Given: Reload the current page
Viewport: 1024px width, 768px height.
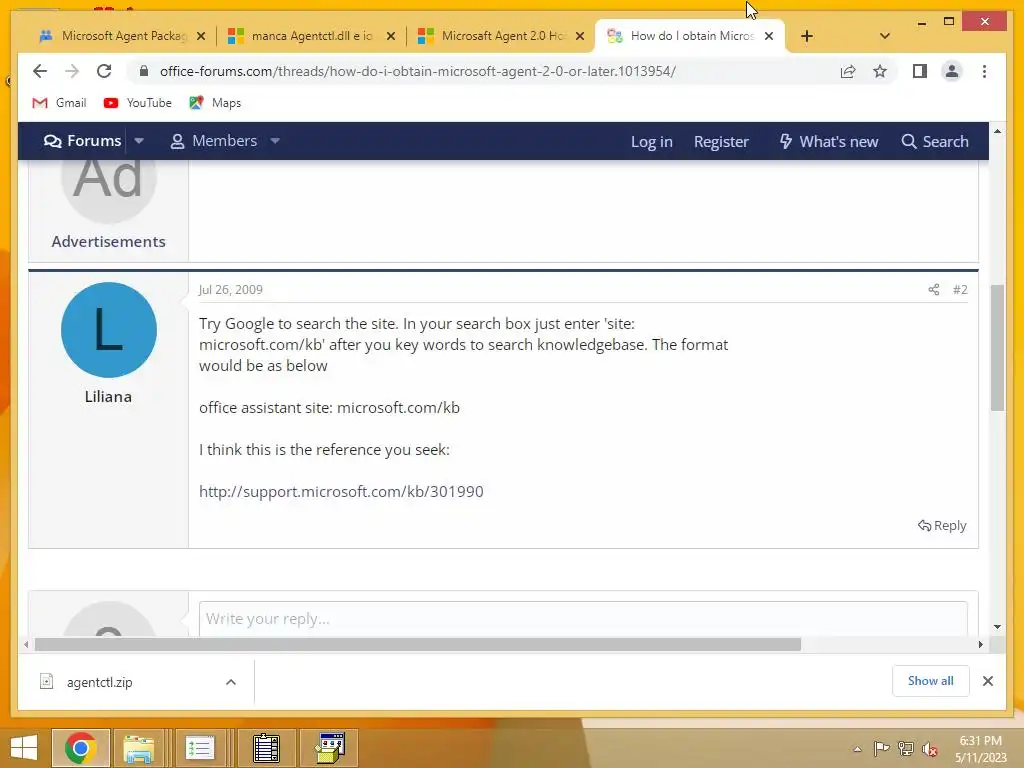Looking at the screenshot, I should (x=104, y=71).
